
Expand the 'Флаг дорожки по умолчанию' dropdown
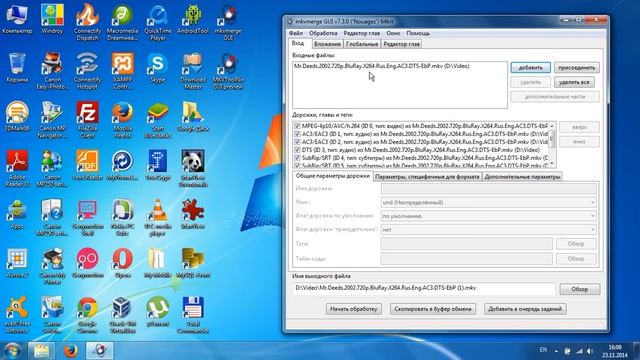coord(489,216)
